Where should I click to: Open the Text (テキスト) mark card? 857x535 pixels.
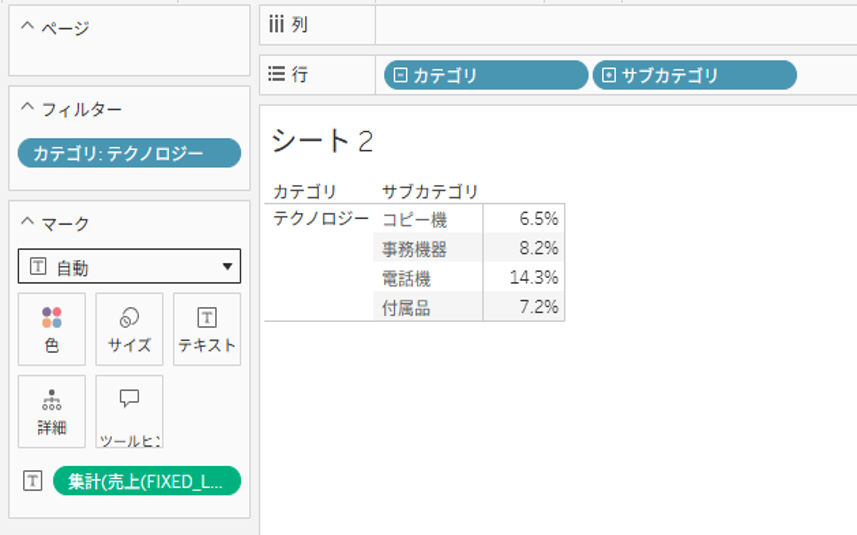pyautogui.click(x=207, y=329)
